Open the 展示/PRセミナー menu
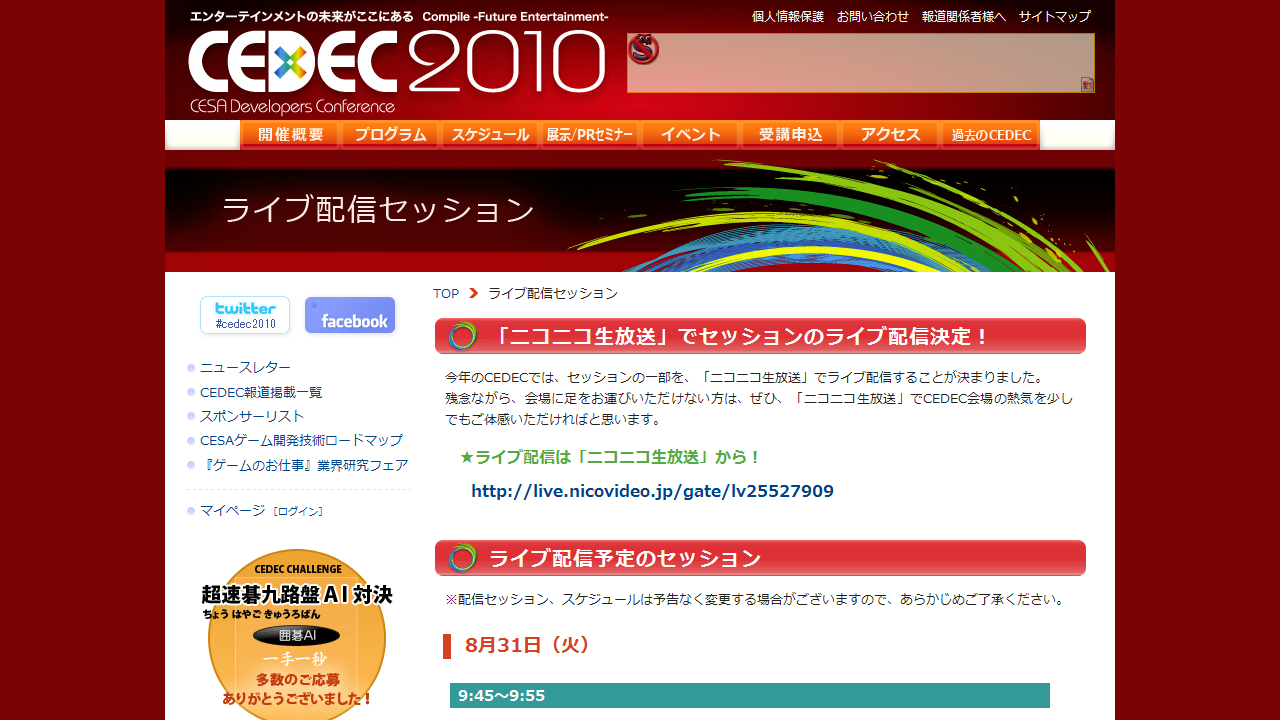 point(590,135)
